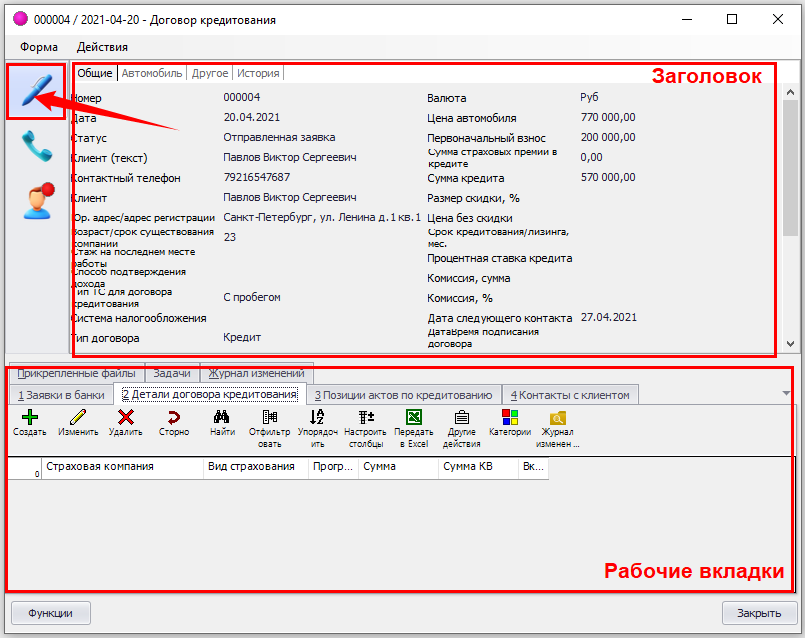Export via the Передать в Excel icon
The image size is (805, 638).
coord(413,417)
